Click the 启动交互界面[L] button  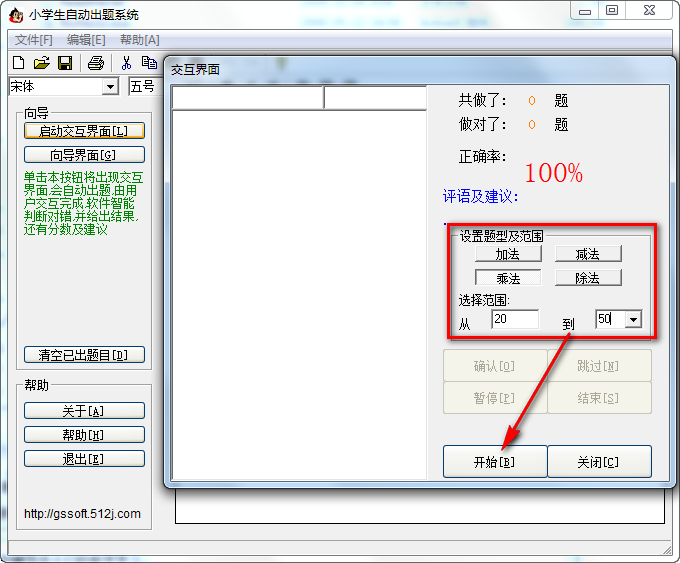click(x=84, y=131)
